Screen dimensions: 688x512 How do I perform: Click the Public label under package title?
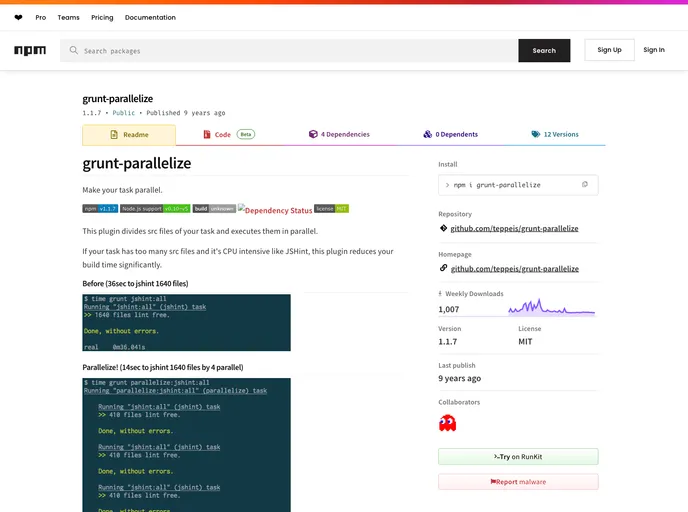[x=124, y=113]
